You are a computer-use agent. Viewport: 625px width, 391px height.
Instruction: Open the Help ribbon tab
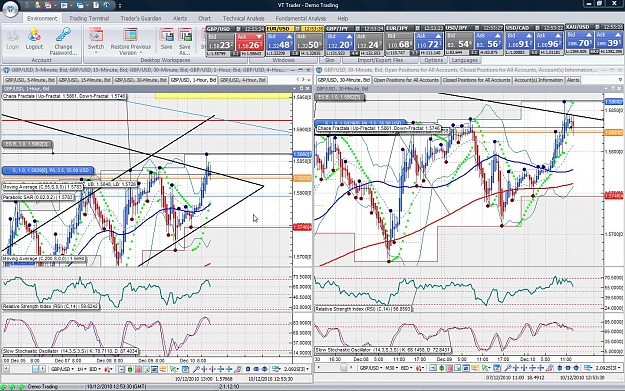342,18
